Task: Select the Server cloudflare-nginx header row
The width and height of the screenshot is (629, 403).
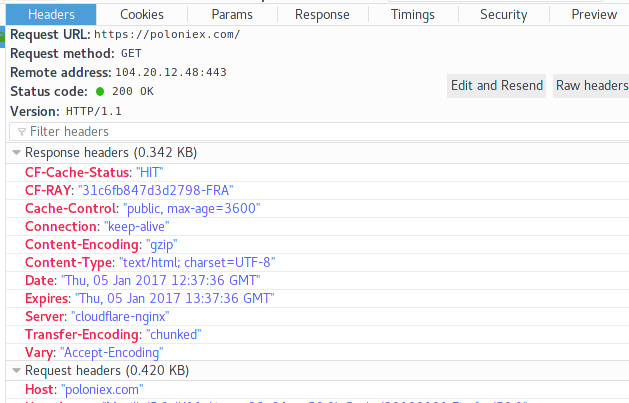Action: (x=317, y=316)
